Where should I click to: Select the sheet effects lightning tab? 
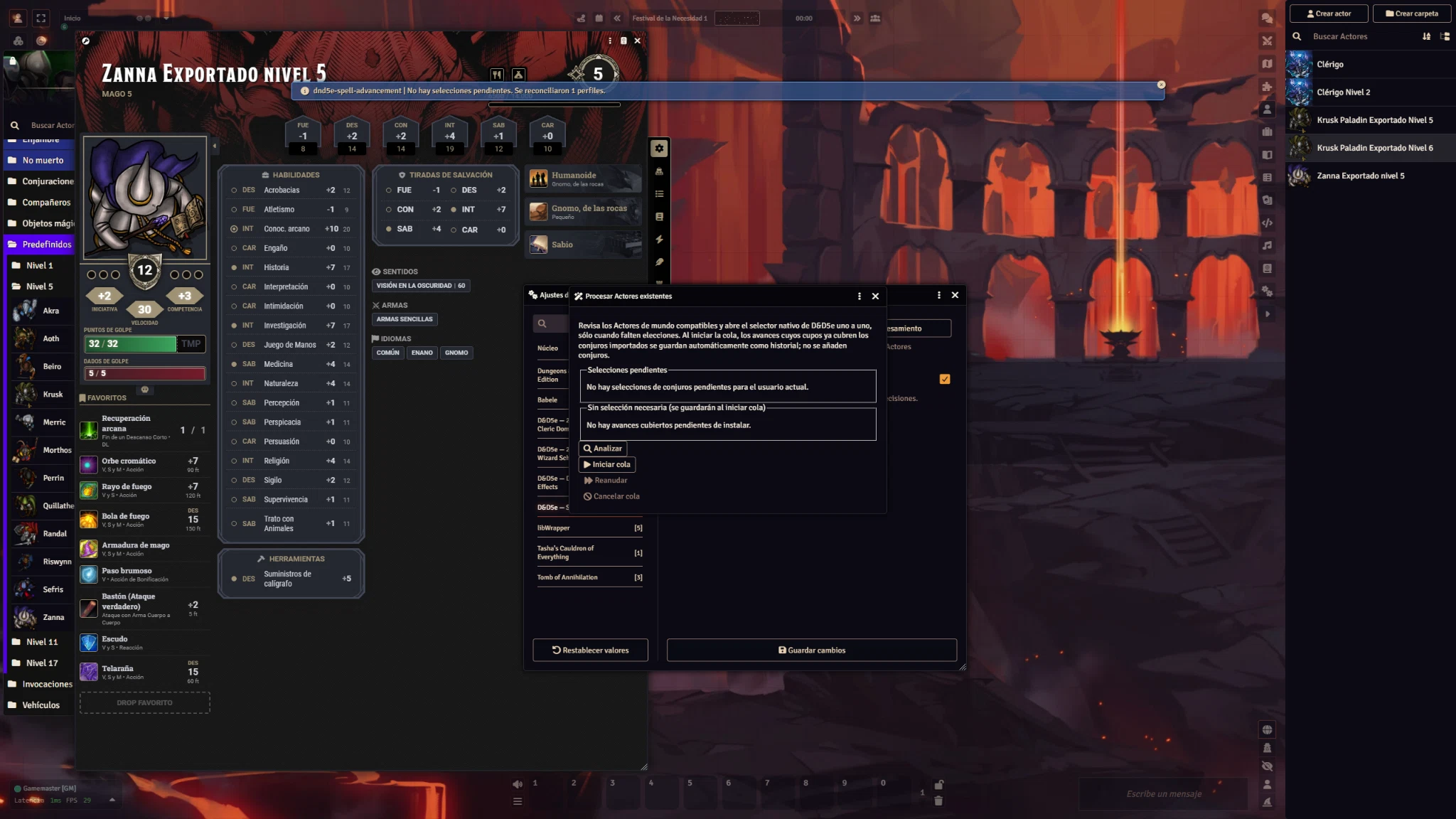[659, 240]
